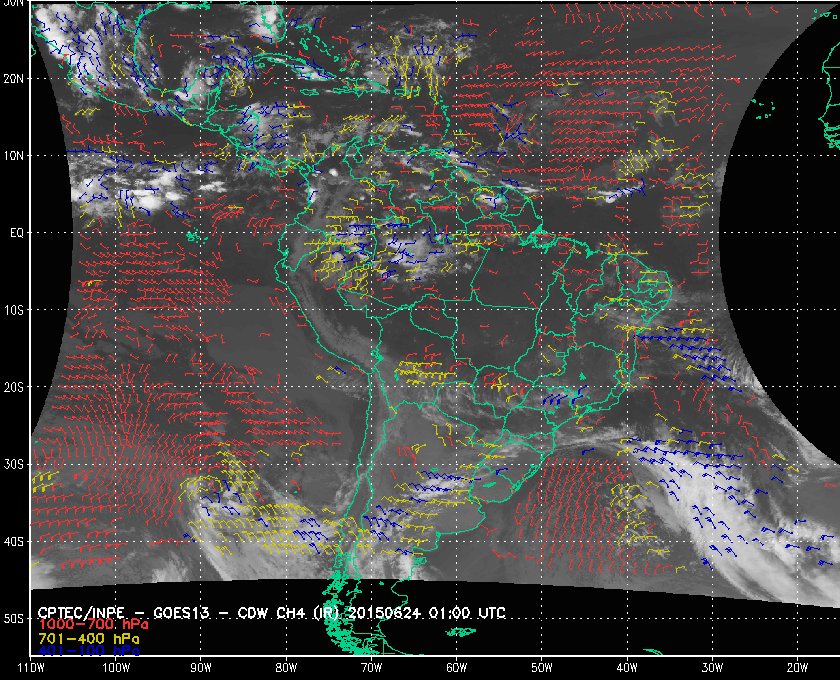This screenshot has width=840, height=680.
Task: Click the 20N latitude label
Action: (x=14, y=78)
